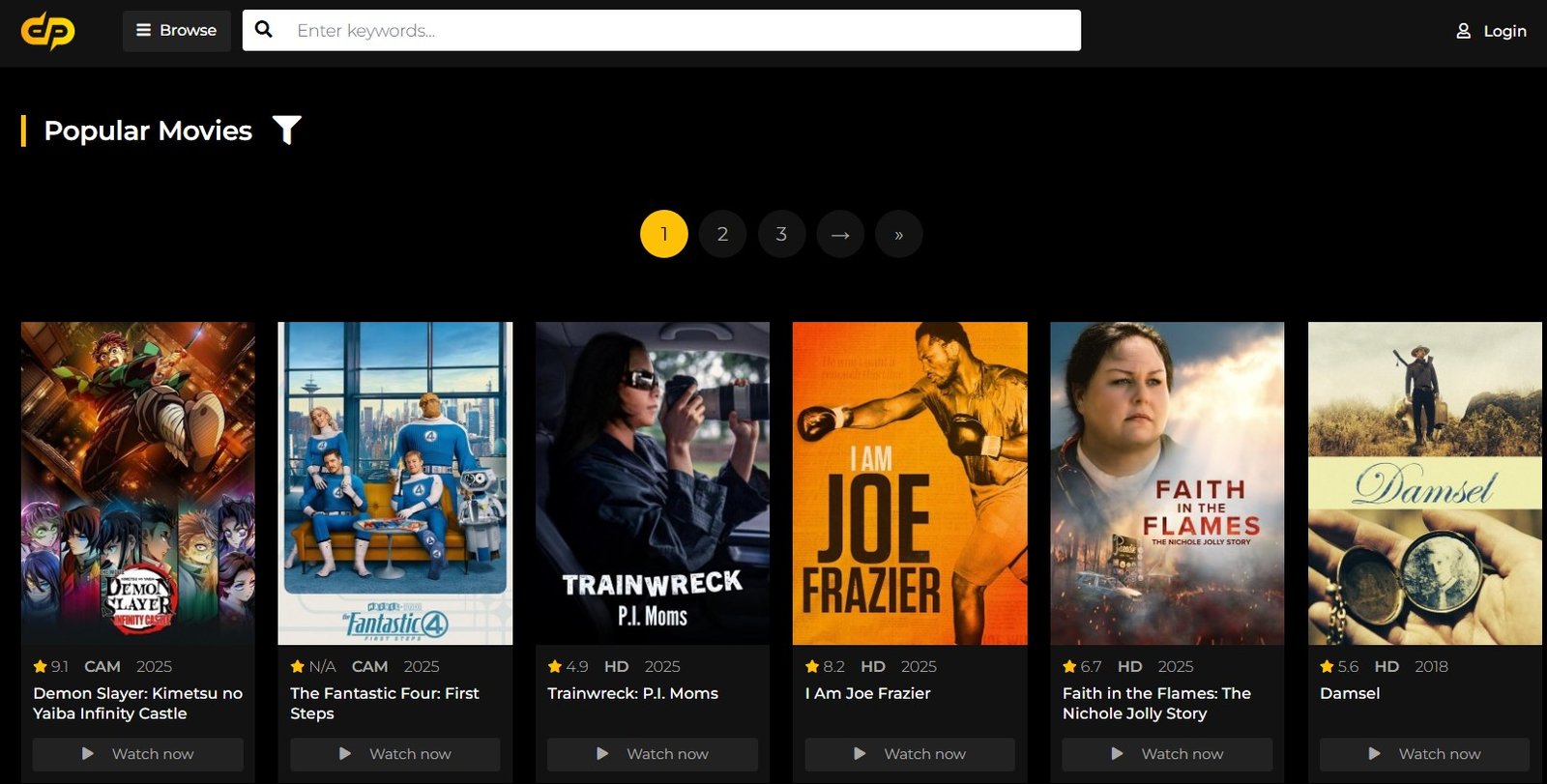Open Damsel movie poster

(1425, 483)
